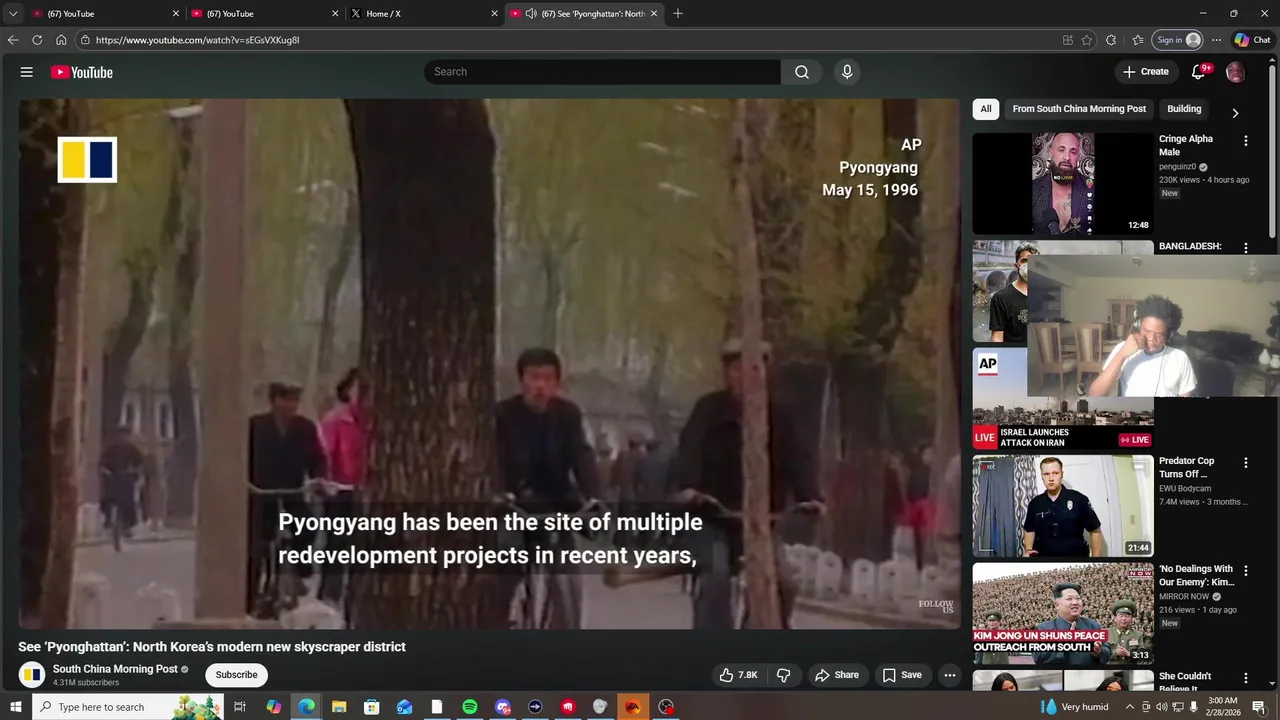Open the Kim Jong Un shuns peace thumbnail
Image resolution: width=1280 pixels, height=720 pixels.
(1063, 613)
